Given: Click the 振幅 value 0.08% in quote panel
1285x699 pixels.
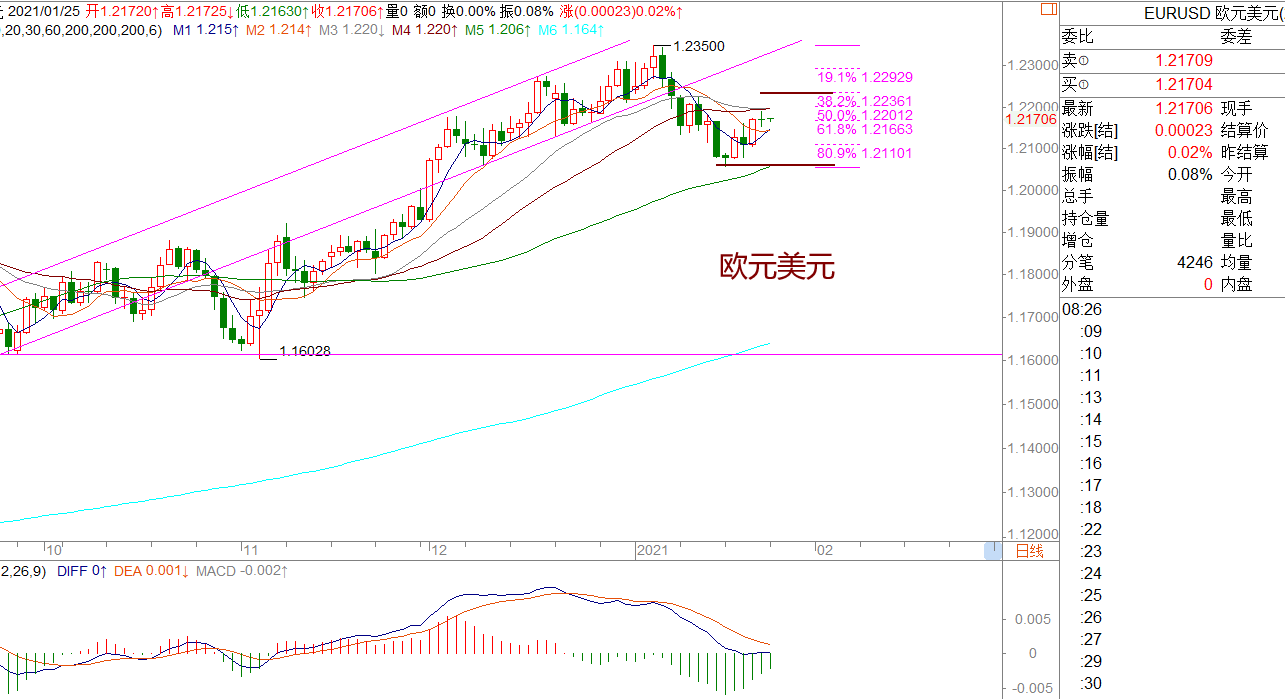Looking at the screenshot, I should 1190,174.
